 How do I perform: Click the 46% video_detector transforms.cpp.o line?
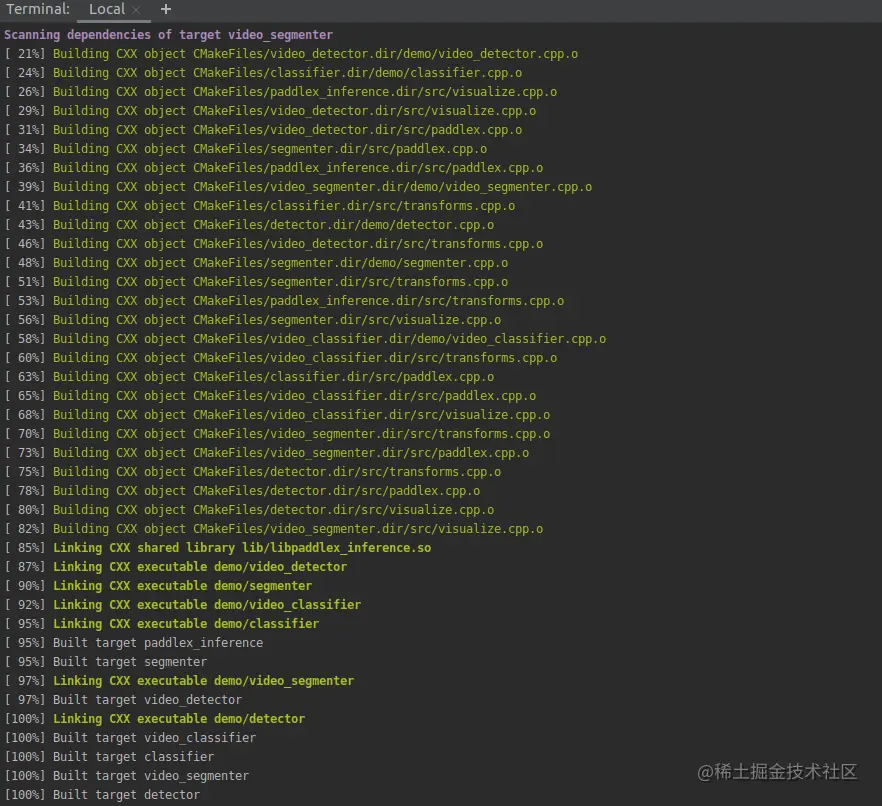pyautogui.click(x=274, y=244)
